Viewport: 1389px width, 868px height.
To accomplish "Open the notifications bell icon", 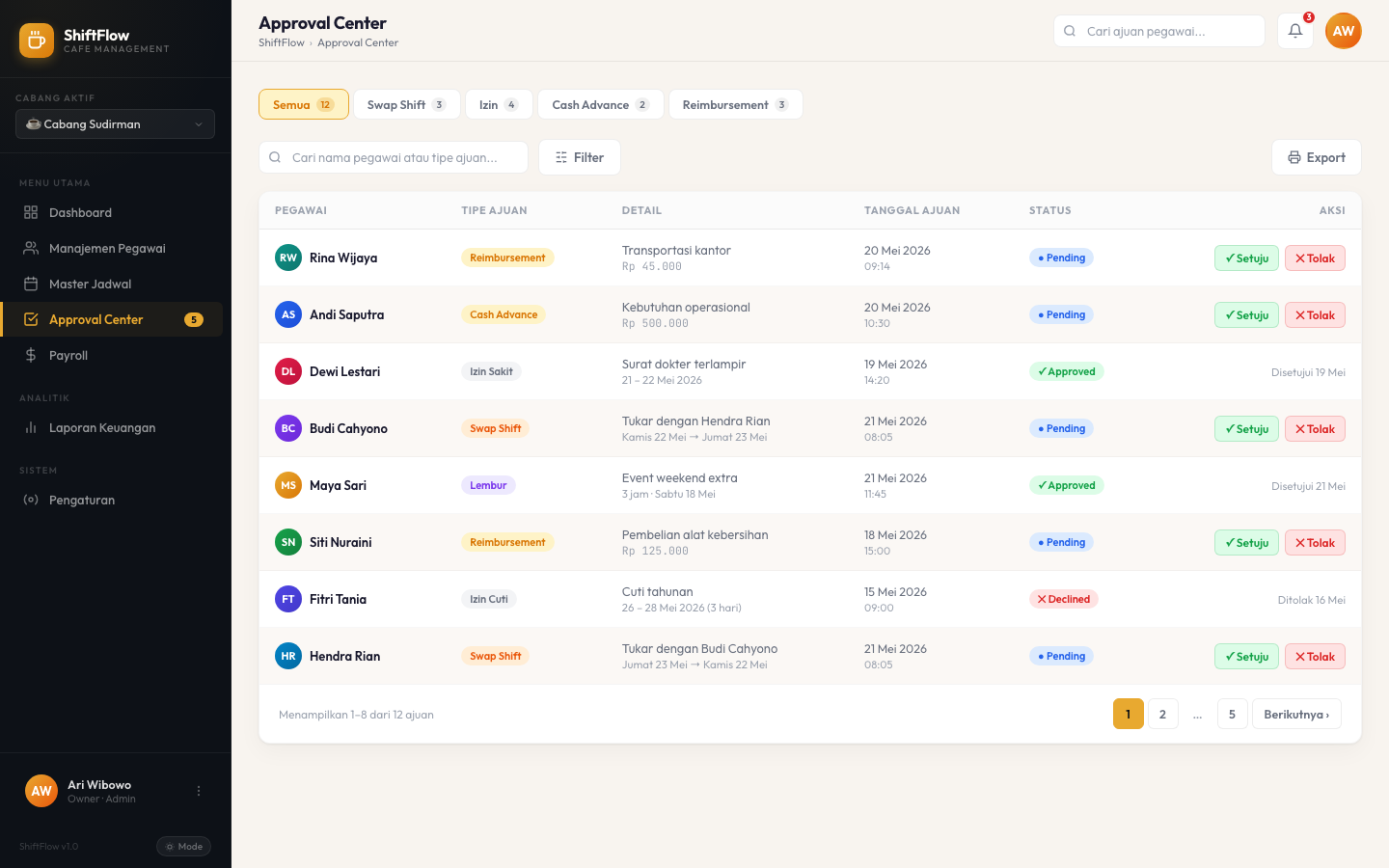I will [1295, 31].
